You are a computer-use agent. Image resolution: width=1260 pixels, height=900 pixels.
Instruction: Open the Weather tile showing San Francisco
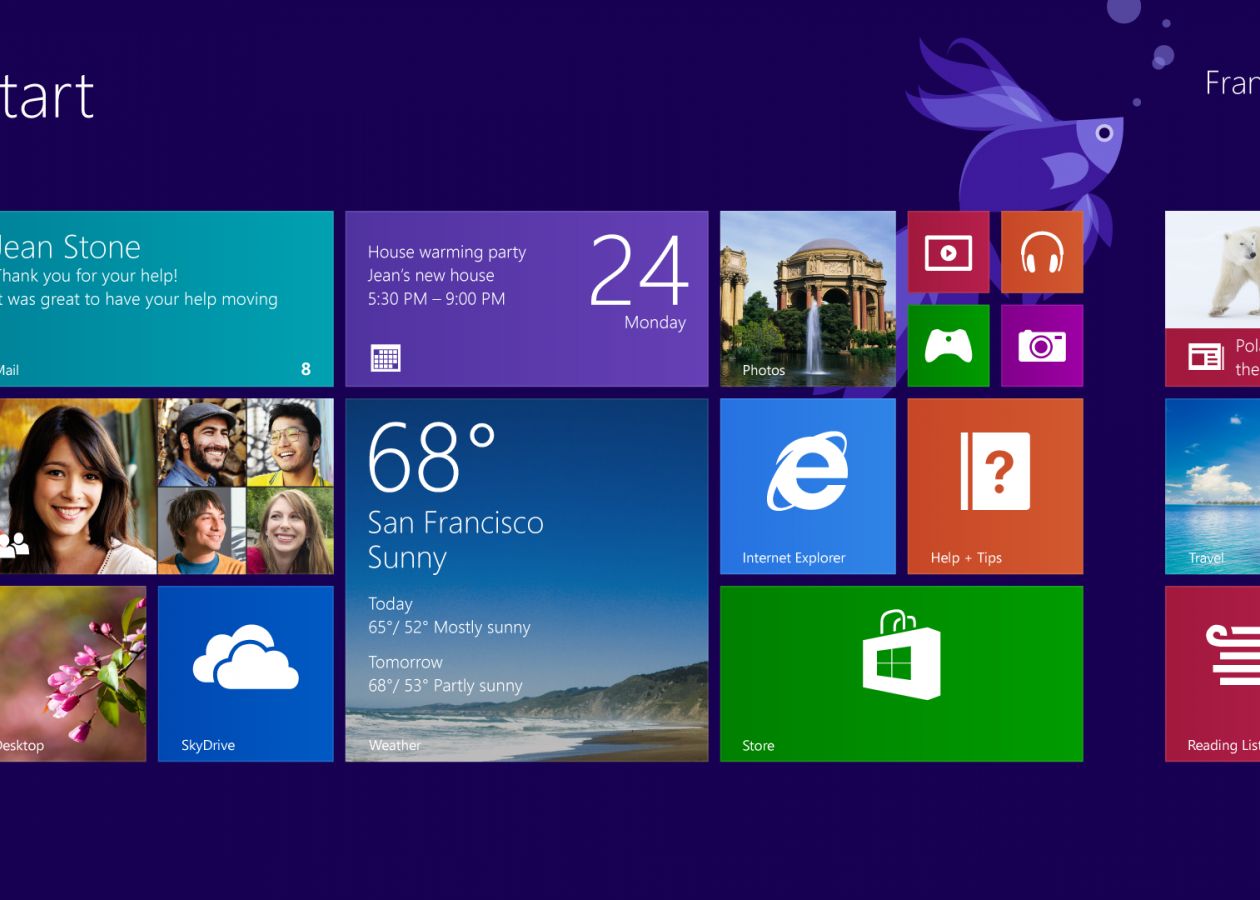pos(527,580)
